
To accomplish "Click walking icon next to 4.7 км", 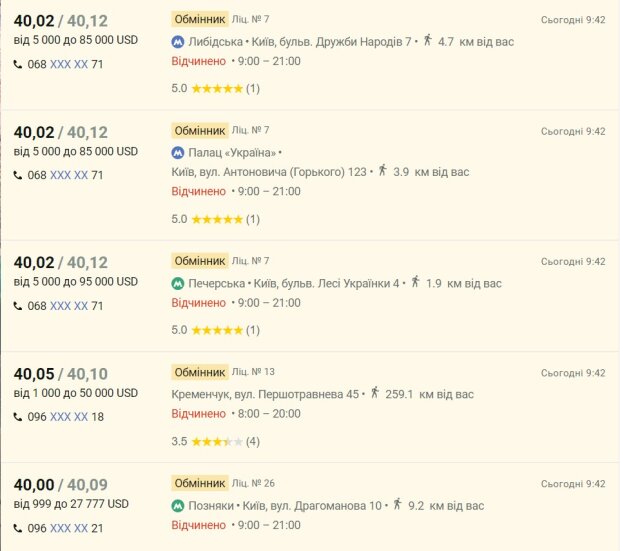I will click(x=427, y=40).
